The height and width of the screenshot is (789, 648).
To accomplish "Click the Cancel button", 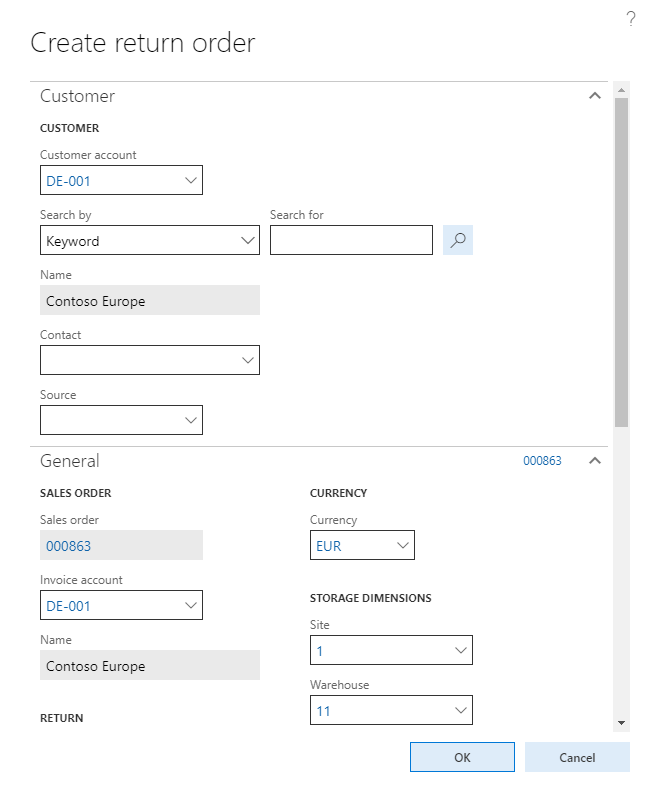I will [x=577, y=757].
